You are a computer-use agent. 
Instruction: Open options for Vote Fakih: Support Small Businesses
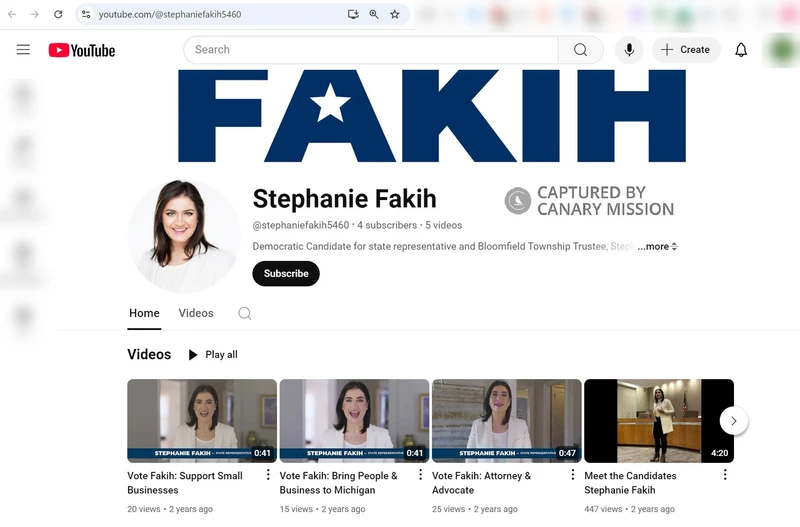point(268,475)
